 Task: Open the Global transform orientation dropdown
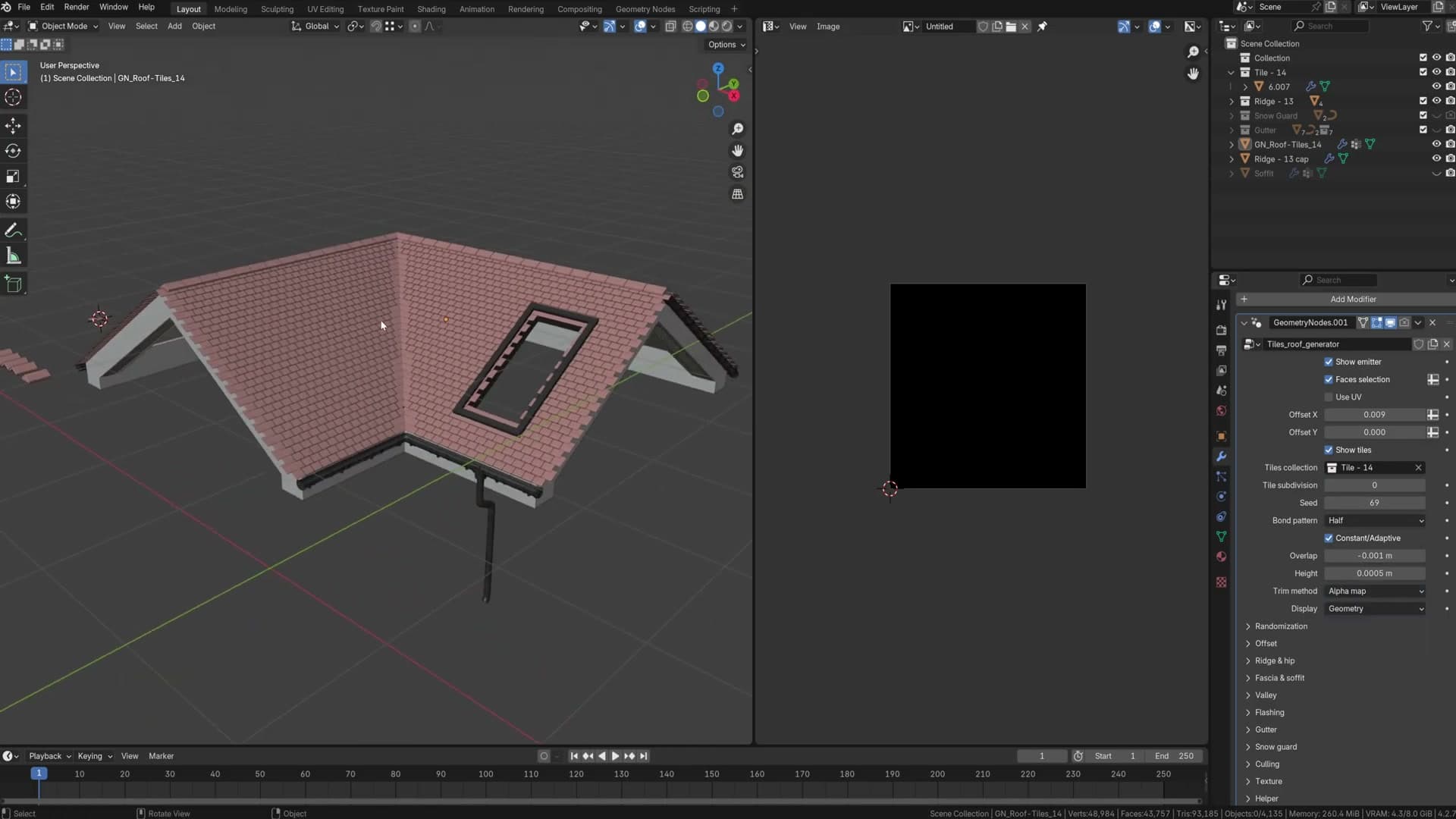pos(315,27)
